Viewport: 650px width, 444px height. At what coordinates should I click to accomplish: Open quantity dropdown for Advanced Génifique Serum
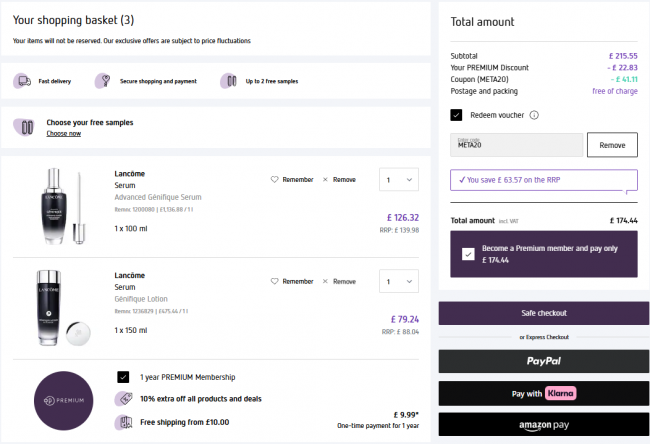click(399, 180)
